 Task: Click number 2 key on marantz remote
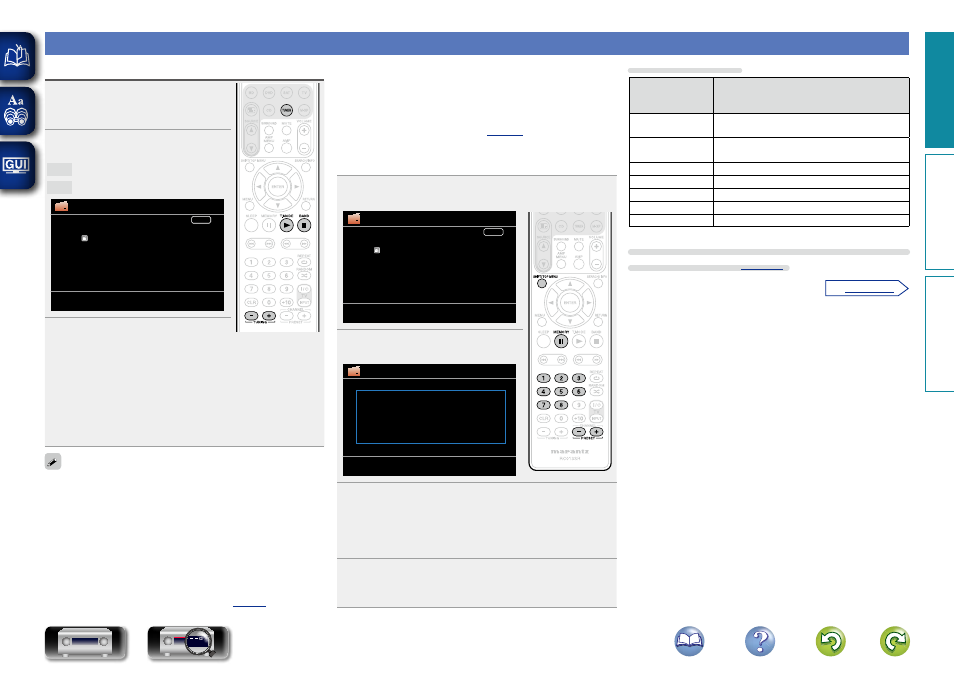(x=561, y=378)
